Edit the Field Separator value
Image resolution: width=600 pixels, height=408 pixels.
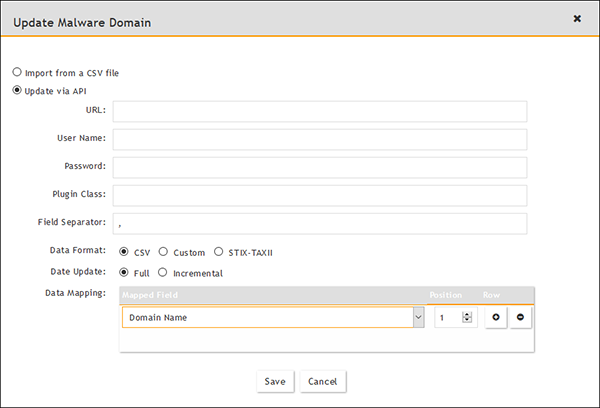(x=320, y=224)
